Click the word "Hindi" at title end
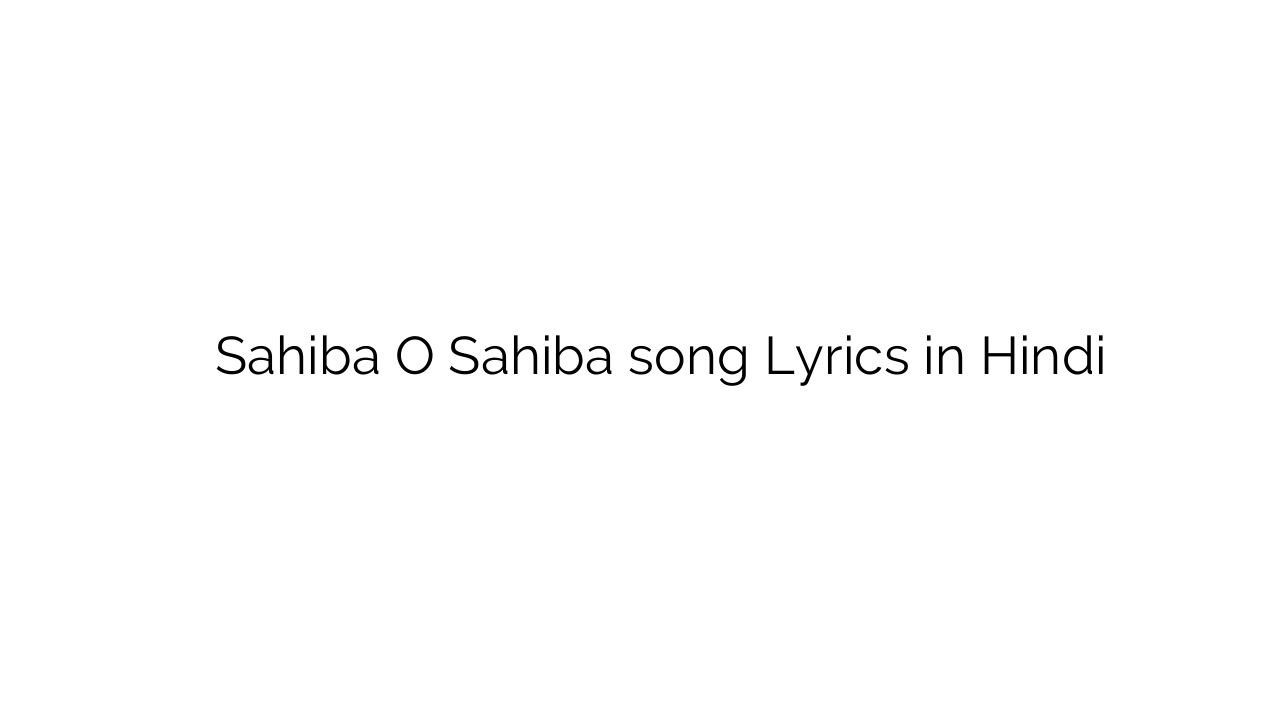Viewport: 1280px width, 720px height. (x=1042, y=357)
